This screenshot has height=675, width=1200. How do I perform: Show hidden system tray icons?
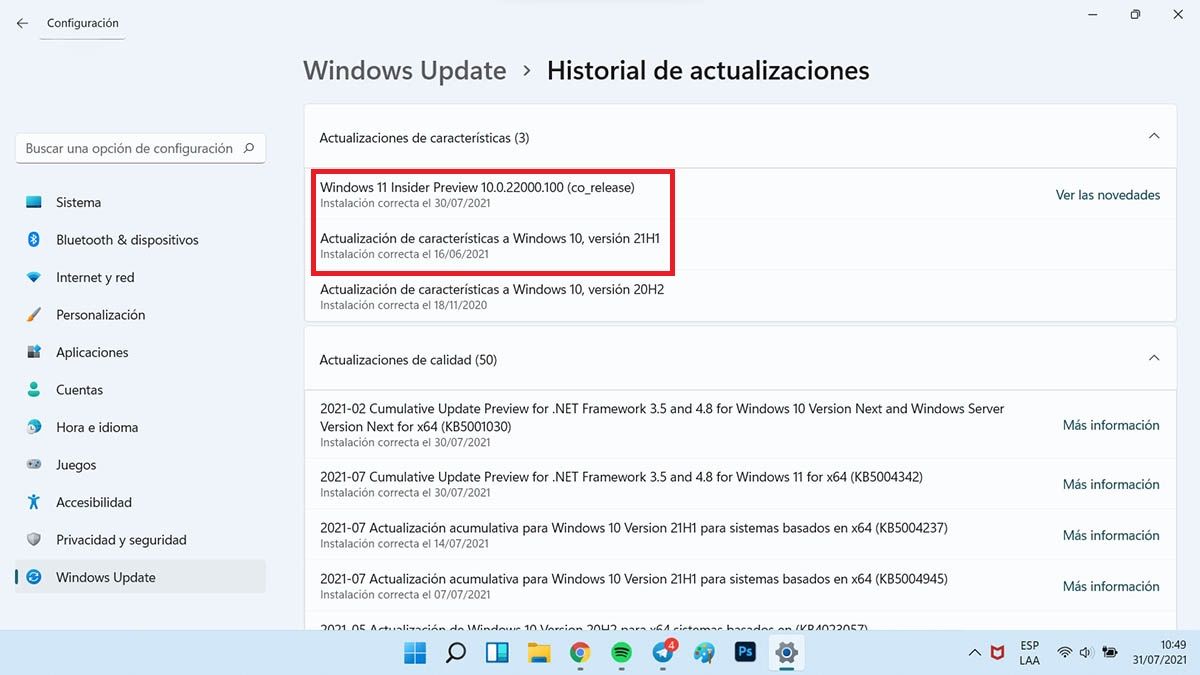click(x=975, y=653)
